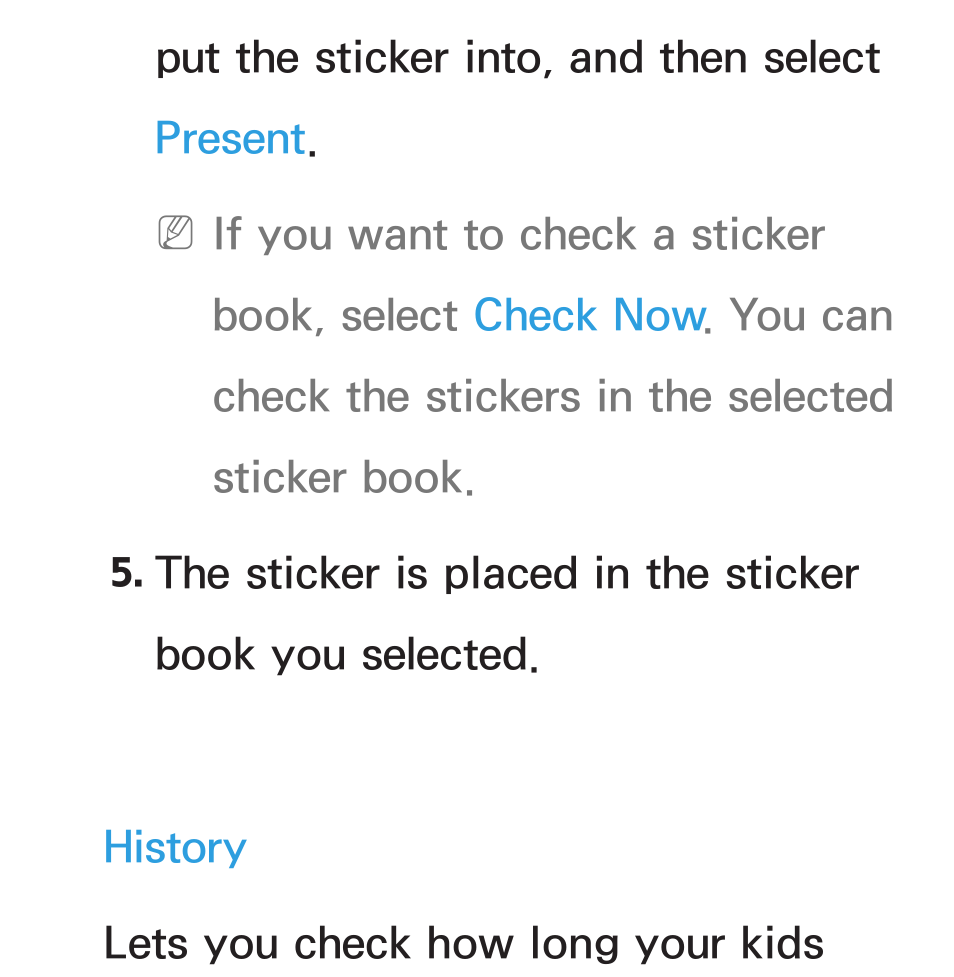Click the gray 'sticker book.' line

tap(343, 478)
